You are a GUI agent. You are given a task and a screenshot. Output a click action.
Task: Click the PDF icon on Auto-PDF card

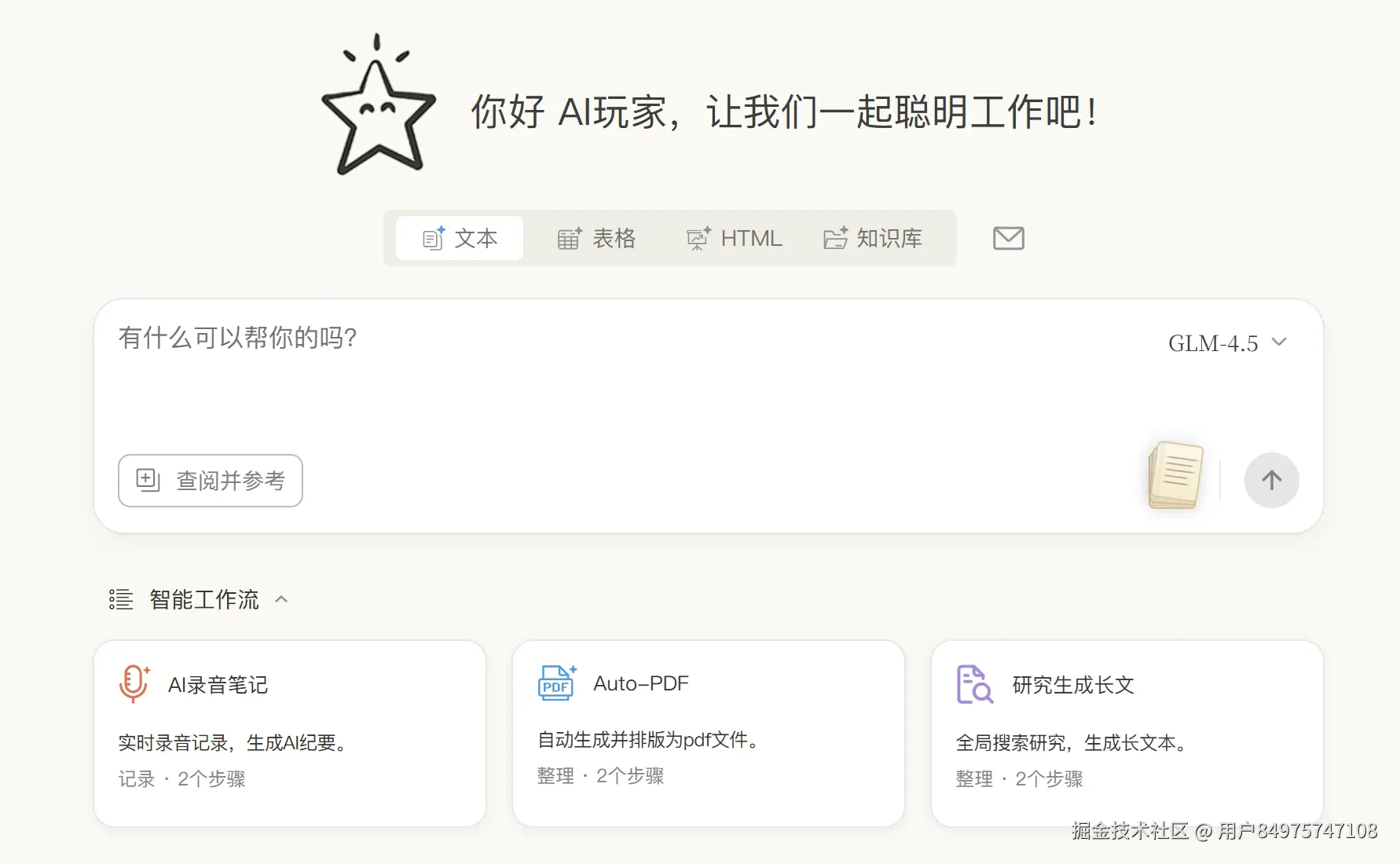(x=556, y=683)
